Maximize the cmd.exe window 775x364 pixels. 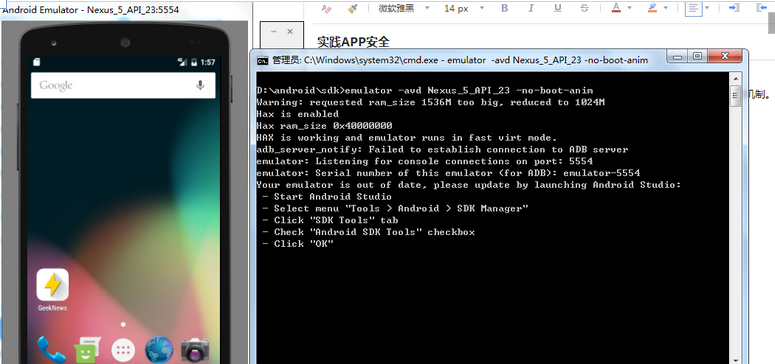(697, 57)
